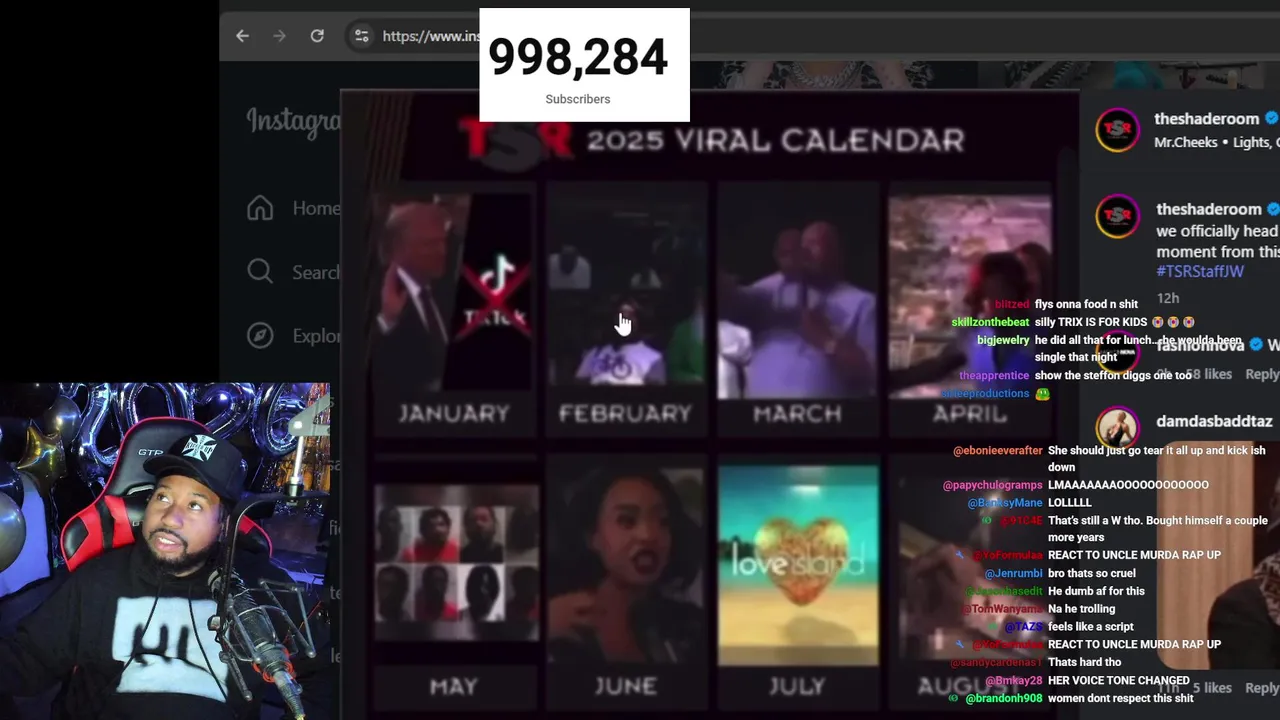The height and width of the screenshot is (720, 1280).
Task: Click chat username theapprentice
Action: [x=994, y=375]
